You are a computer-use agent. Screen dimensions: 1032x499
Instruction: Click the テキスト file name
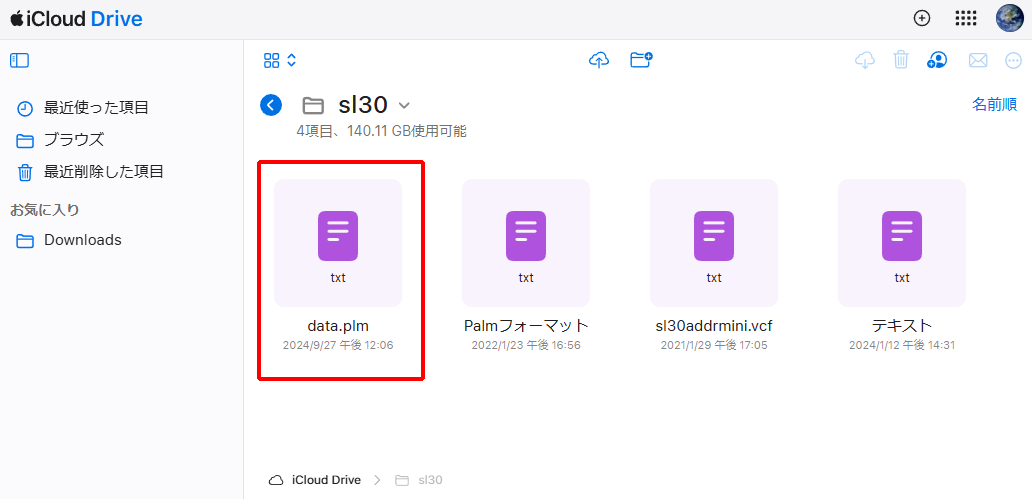pyautogui.click(x=902, y=325)
